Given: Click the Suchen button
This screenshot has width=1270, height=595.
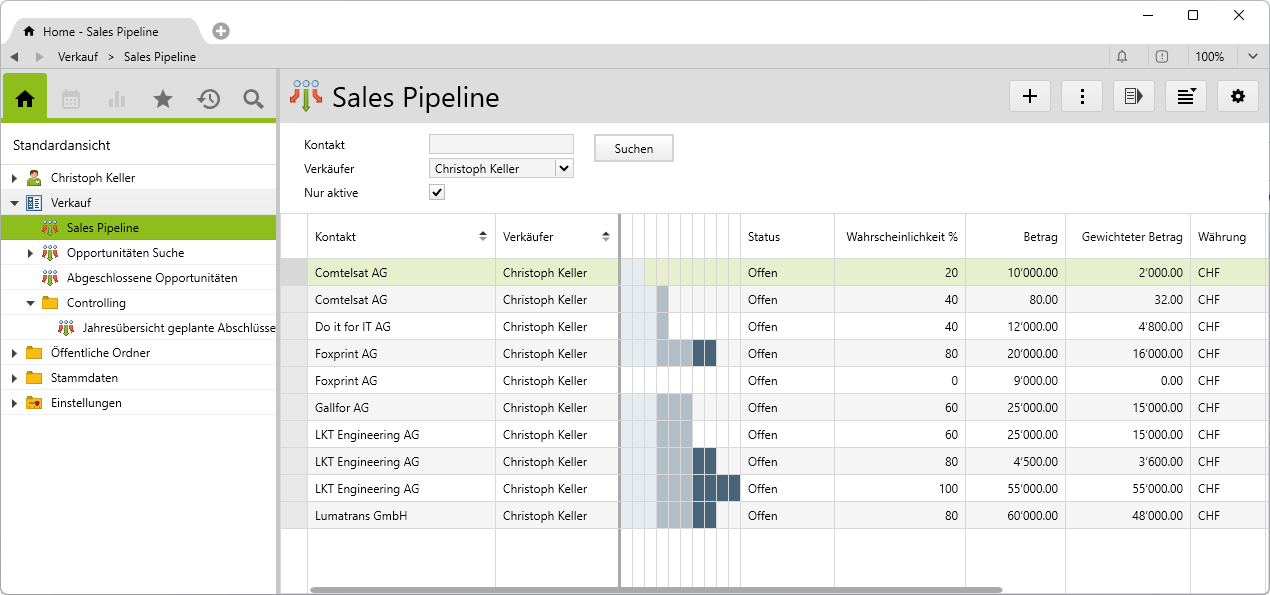Looking at the screenshot, I should pos(634,148).
